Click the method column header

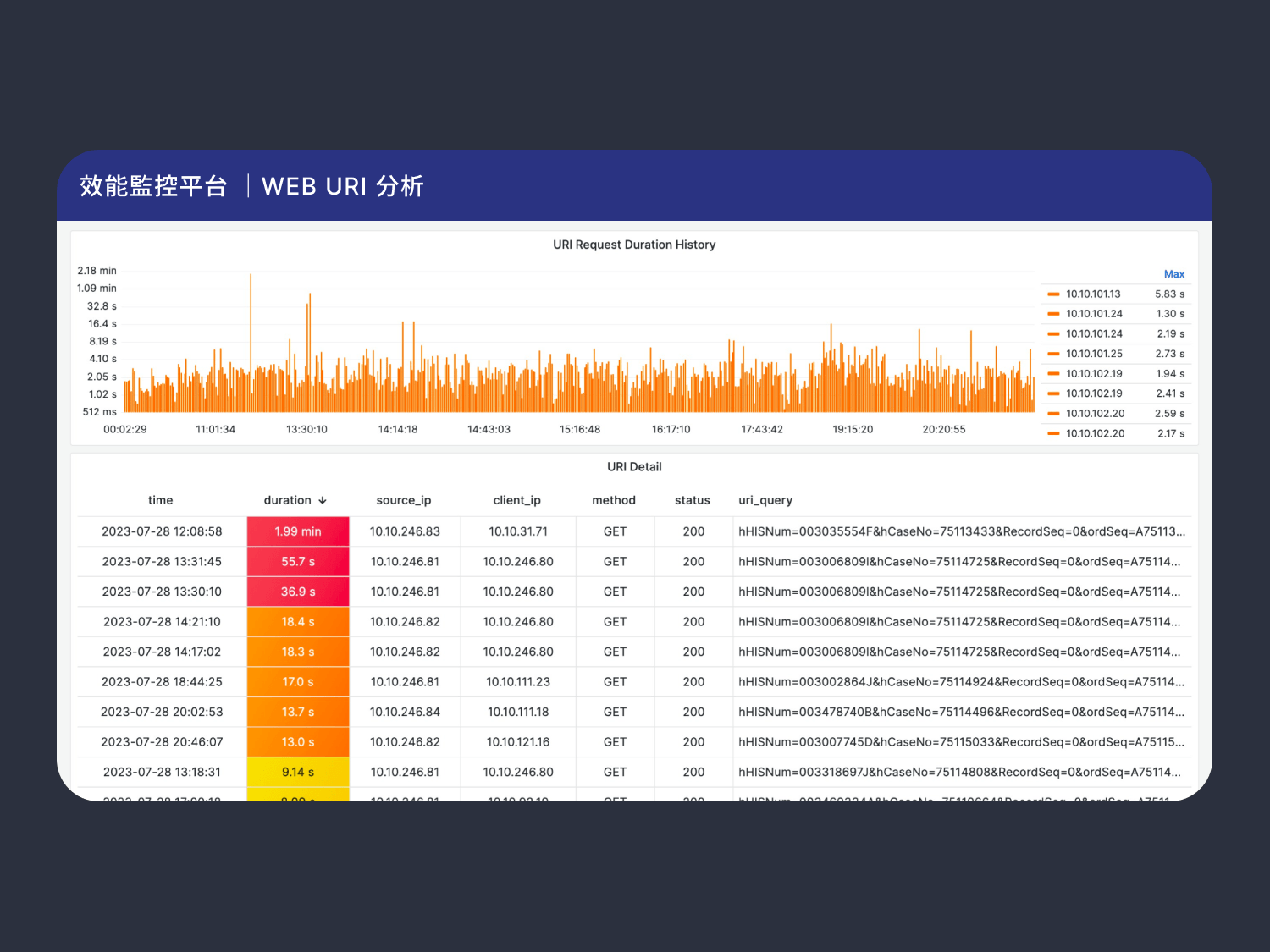(x=613, y=501)
